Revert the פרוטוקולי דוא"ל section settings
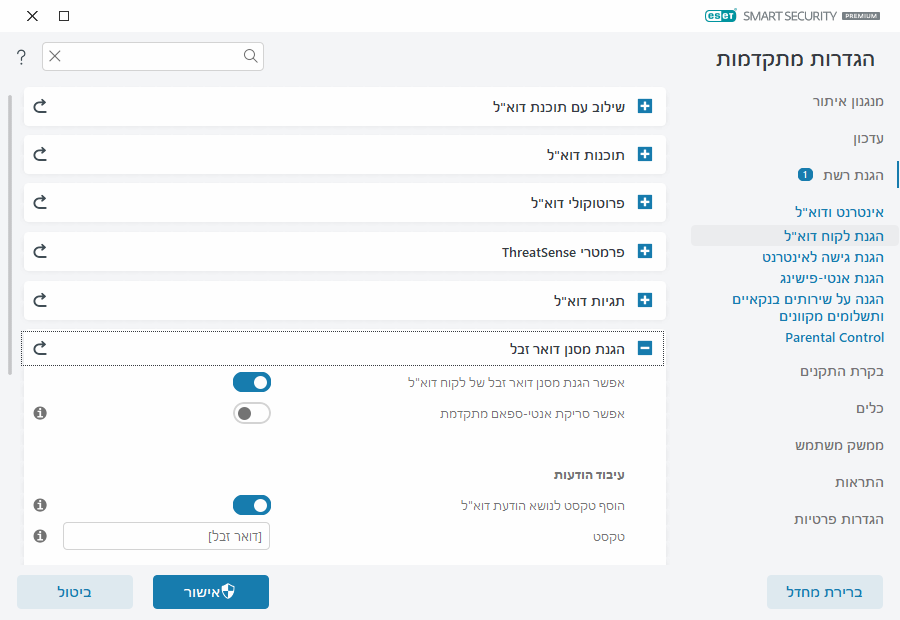Viewport: 900px width, 620px height. click(x=41, y=202)
